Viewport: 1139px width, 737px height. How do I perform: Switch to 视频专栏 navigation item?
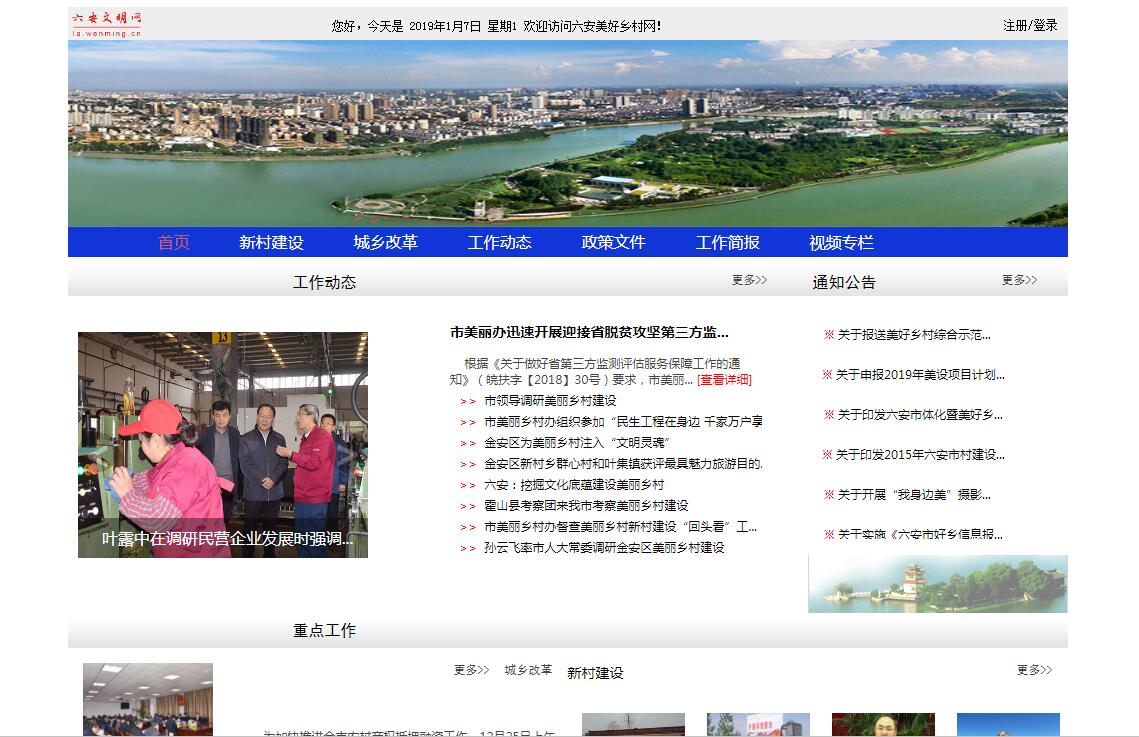click(841, 242)
